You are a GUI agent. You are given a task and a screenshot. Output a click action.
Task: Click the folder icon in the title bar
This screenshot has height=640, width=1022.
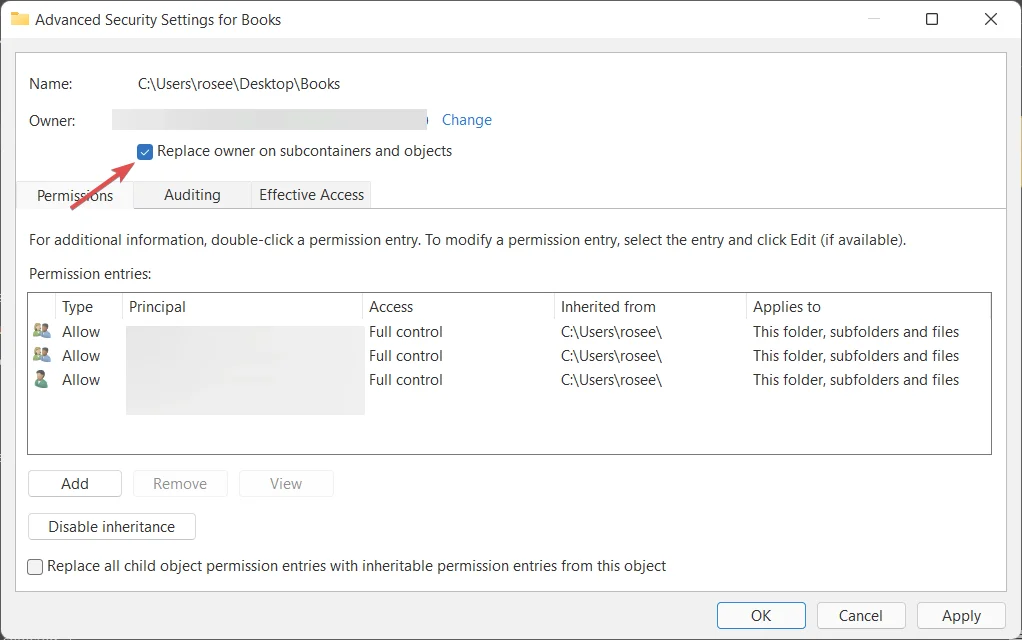pos(19,19)
